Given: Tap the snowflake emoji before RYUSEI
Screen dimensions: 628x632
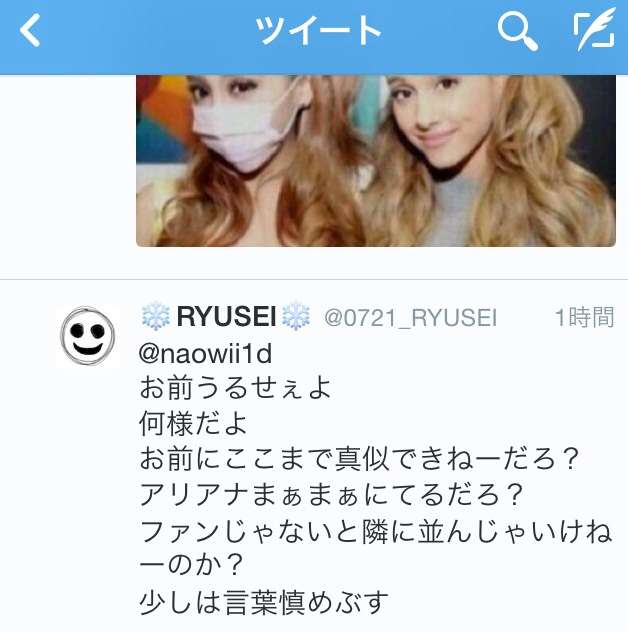Looking at the screenshot, I should point(156,316).
